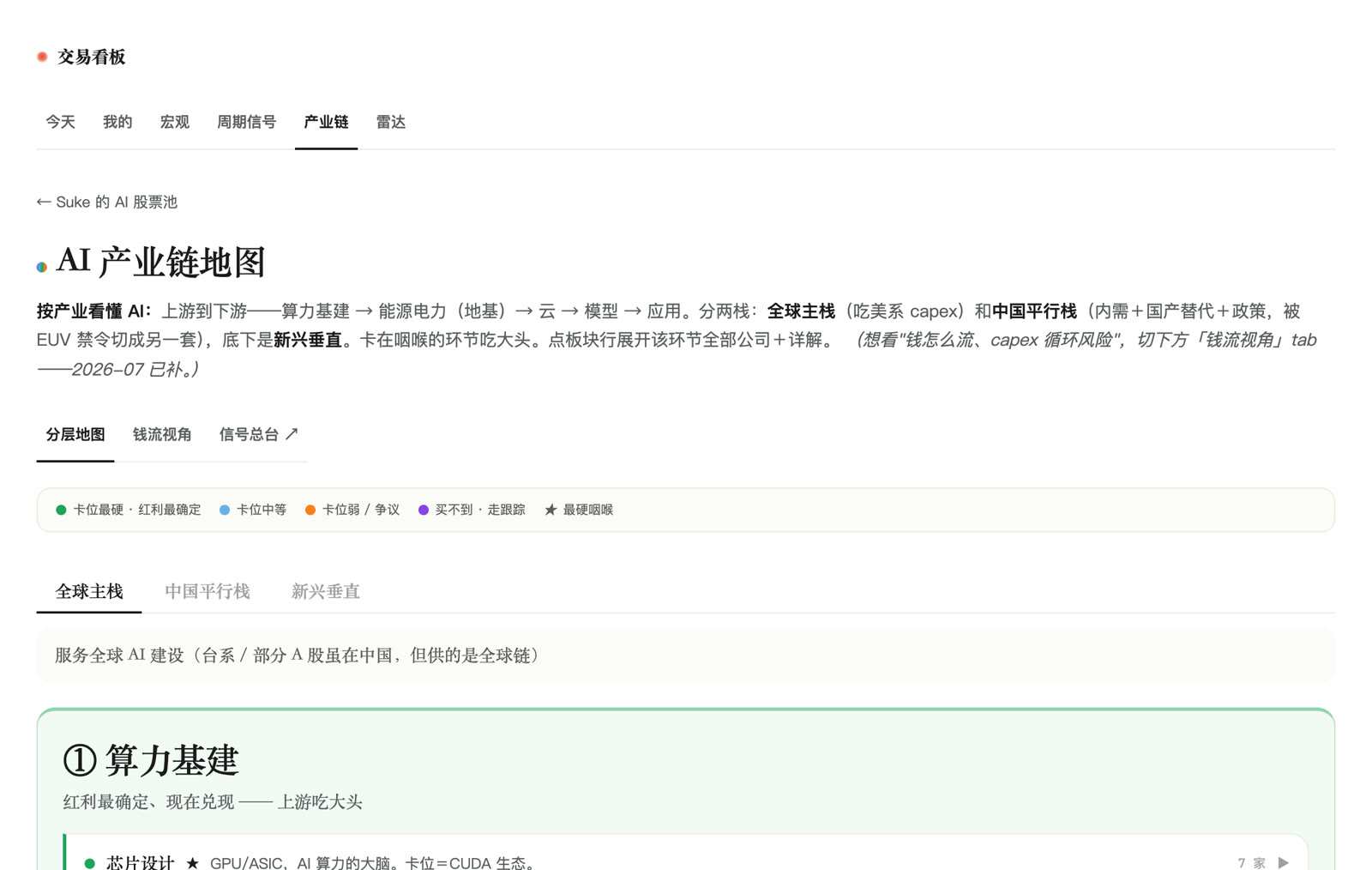
Task: Click the colored dot icon before AI 产业链地图
Action: (42, 267)
